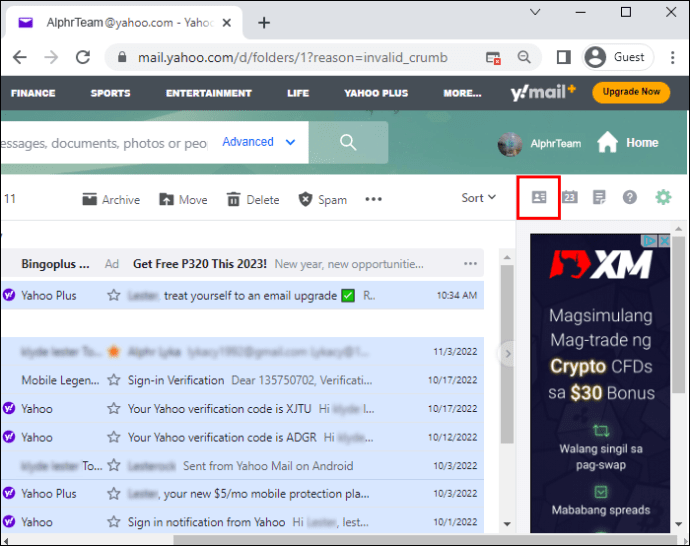This screenshot has height=546, width=690.
Task: Star the $5/mo mobile protection email
Action: (114, 494)
